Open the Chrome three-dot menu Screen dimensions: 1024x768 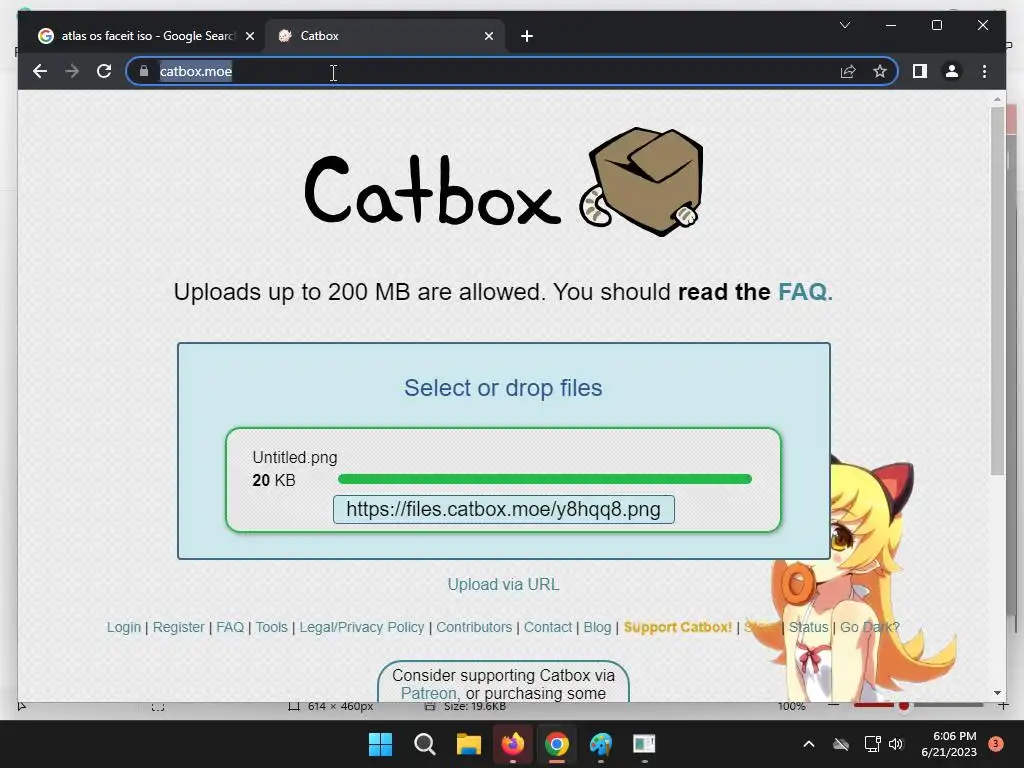point(984,71)
